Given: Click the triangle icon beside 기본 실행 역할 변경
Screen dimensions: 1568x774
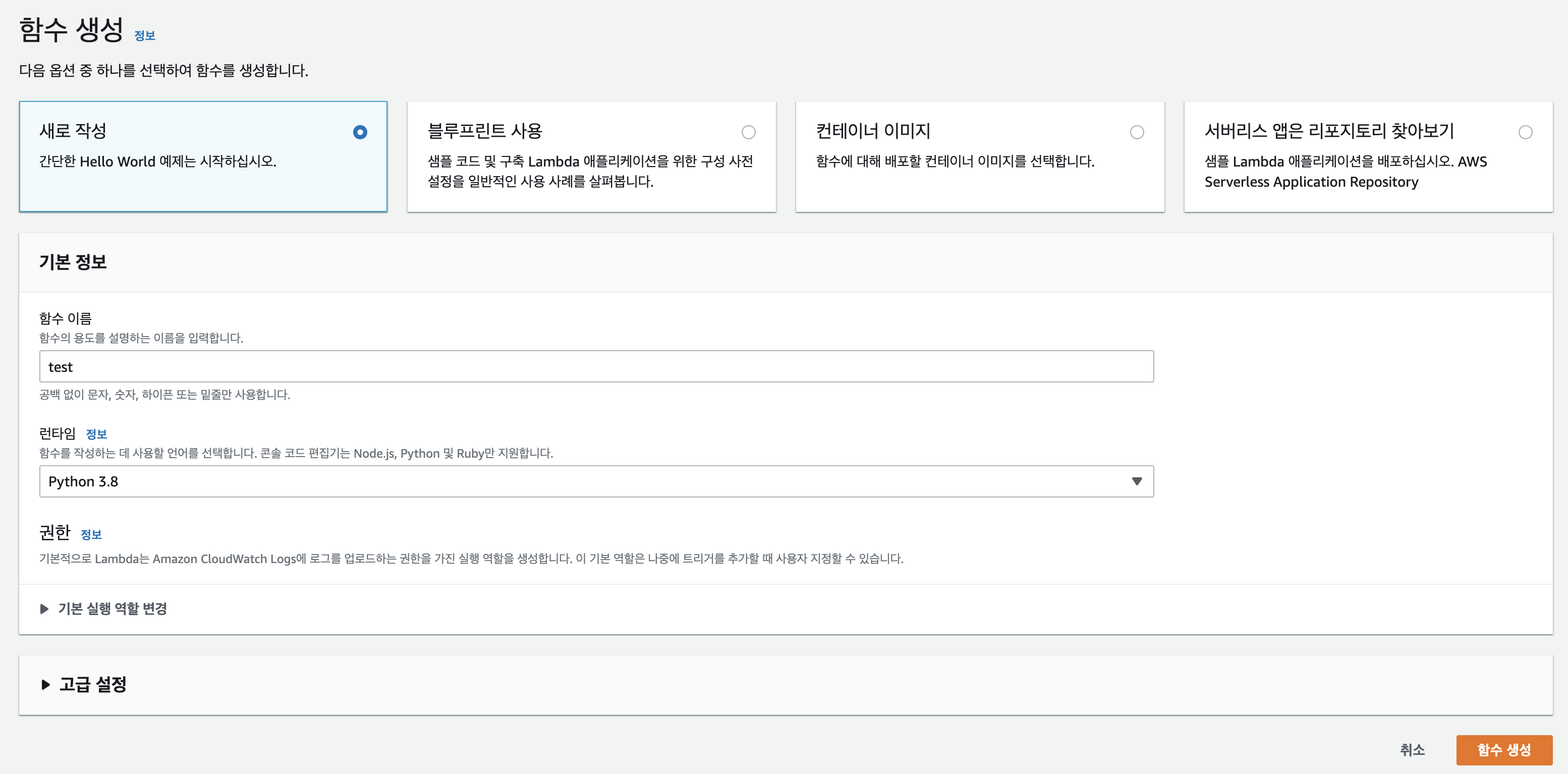Looking at the screenshot, I should pos(44,609).
